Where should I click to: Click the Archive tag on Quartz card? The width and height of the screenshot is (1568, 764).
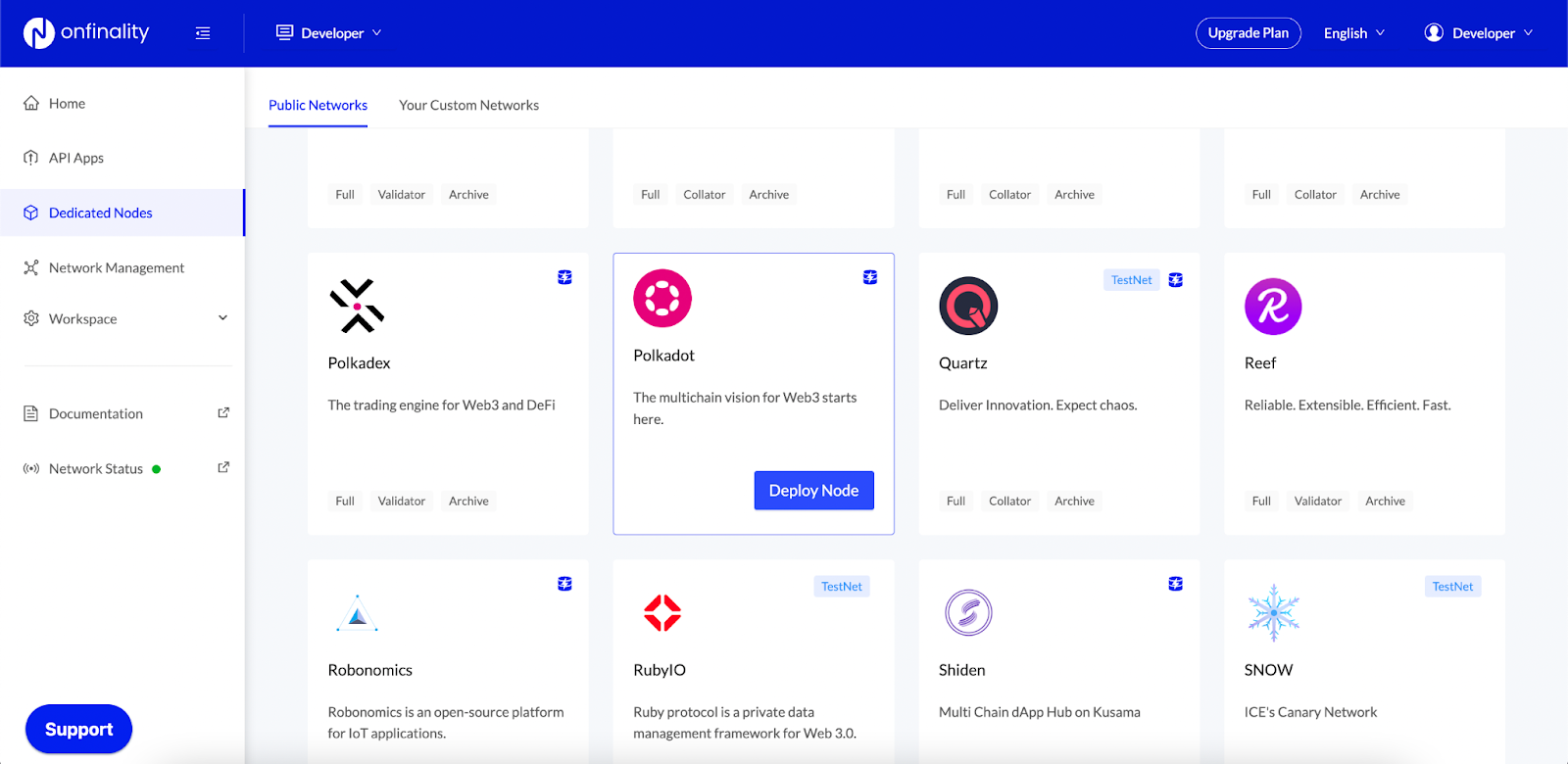point(1074,501)
